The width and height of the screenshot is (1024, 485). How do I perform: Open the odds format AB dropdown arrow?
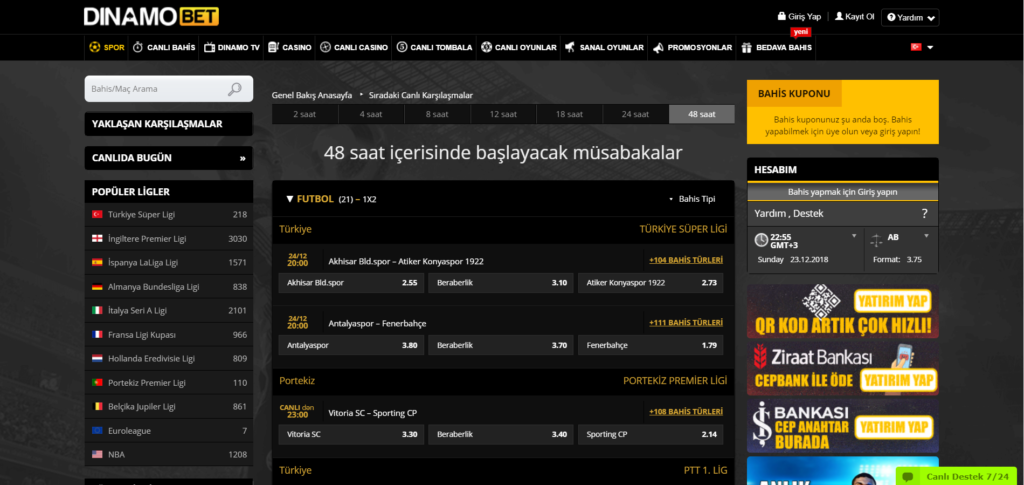pos(926,236)
